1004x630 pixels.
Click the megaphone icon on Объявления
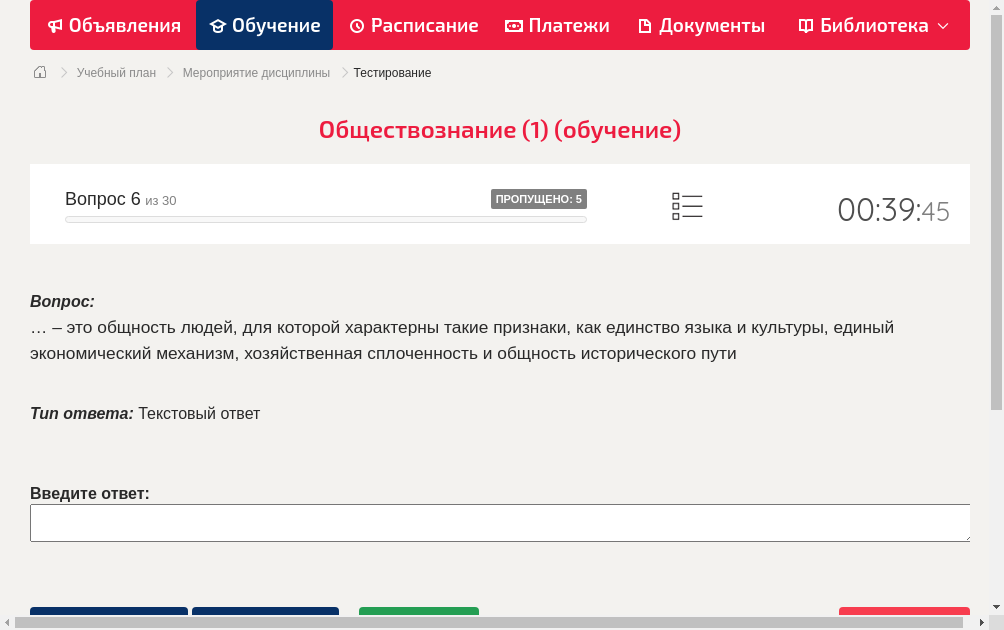coord(55,25)
